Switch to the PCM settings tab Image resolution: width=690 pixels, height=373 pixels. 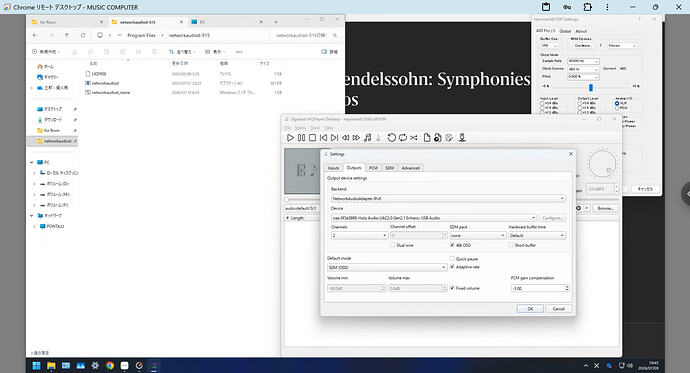[x=373, y=168]
